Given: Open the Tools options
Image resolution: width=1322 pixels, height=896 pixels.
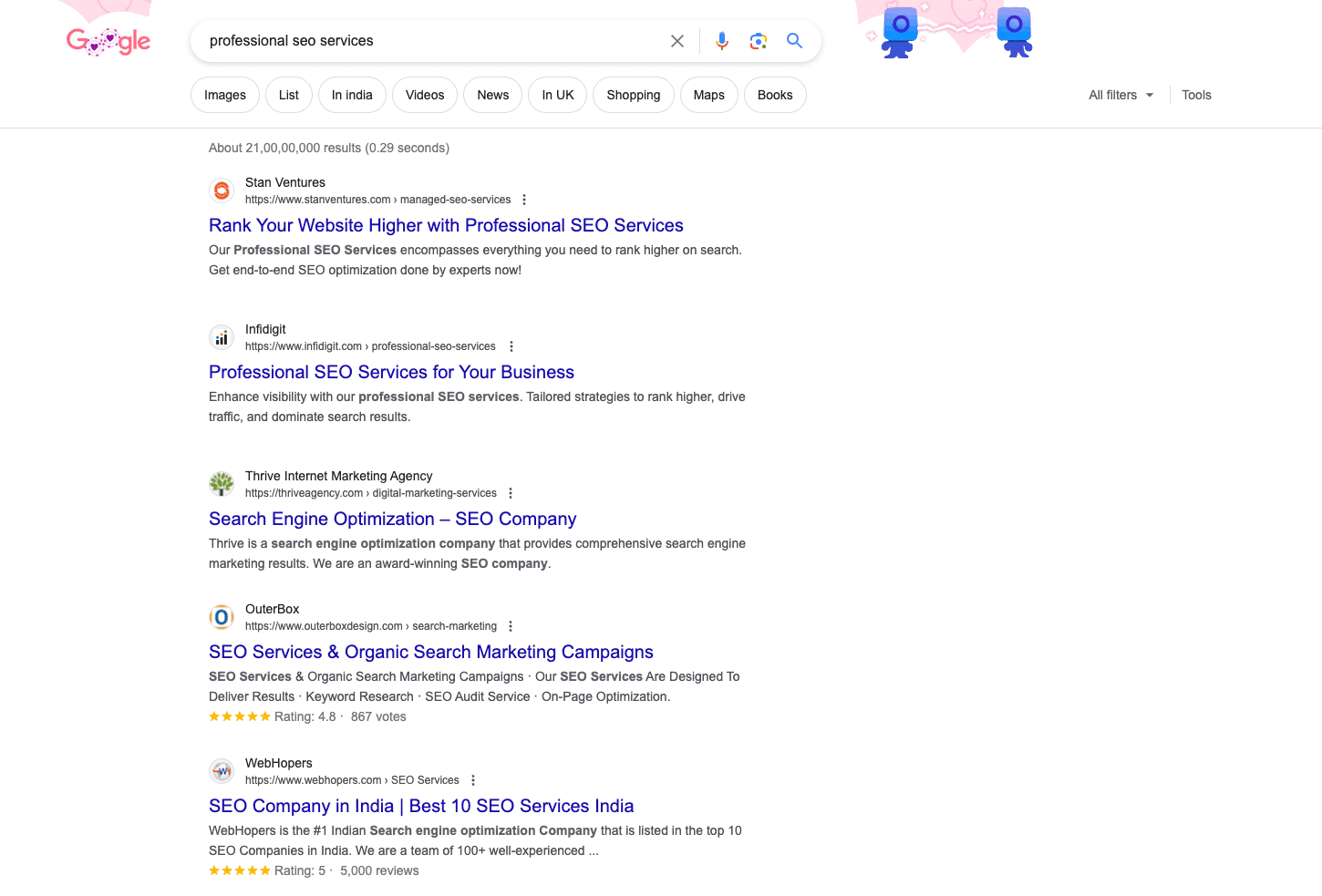Looking at the screenshot, I should point(1196,95).
